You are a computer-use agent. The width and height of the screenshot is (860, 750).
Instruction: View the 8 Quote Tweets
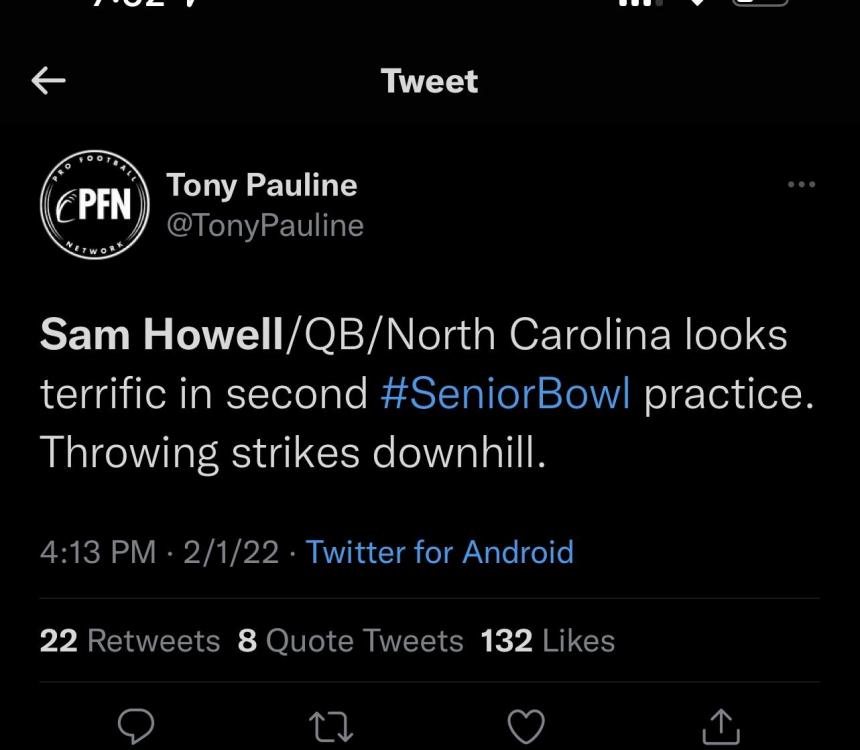(350, 640)
